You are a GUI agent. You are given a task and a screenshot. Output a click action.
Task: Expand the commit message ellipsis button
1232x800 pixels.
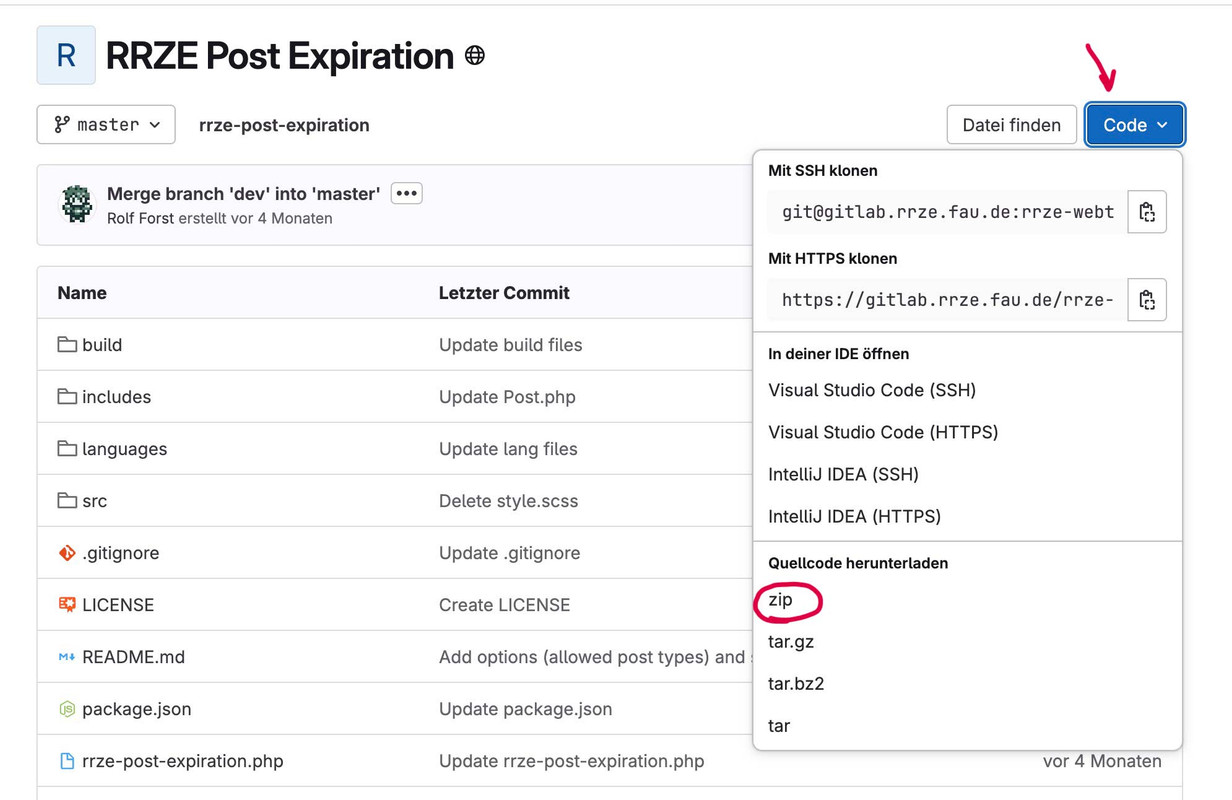[406, 193]
